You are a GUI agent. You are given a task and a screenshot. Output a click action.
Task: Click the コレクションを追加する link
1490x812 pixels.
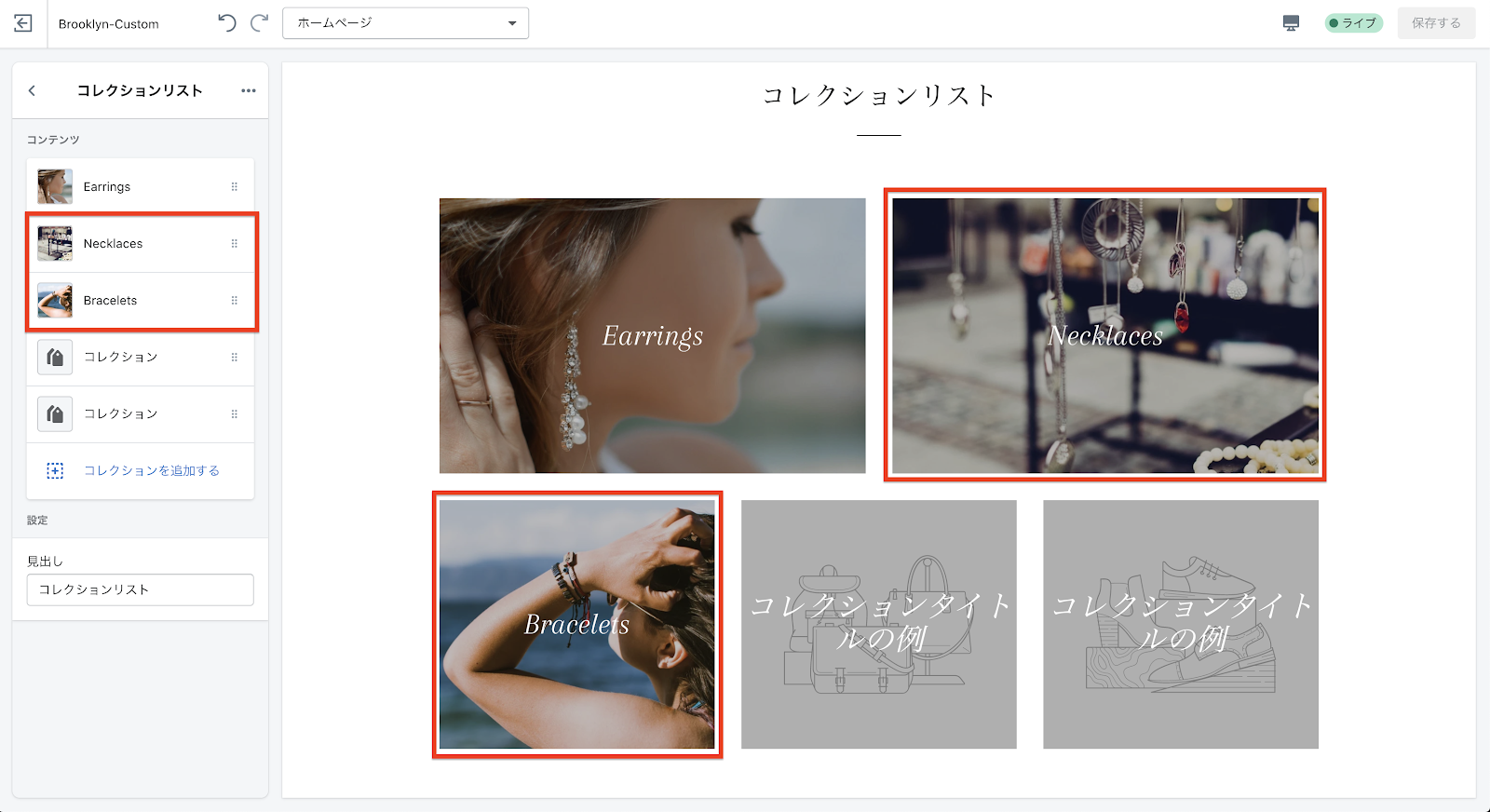(x=152, y=471)
